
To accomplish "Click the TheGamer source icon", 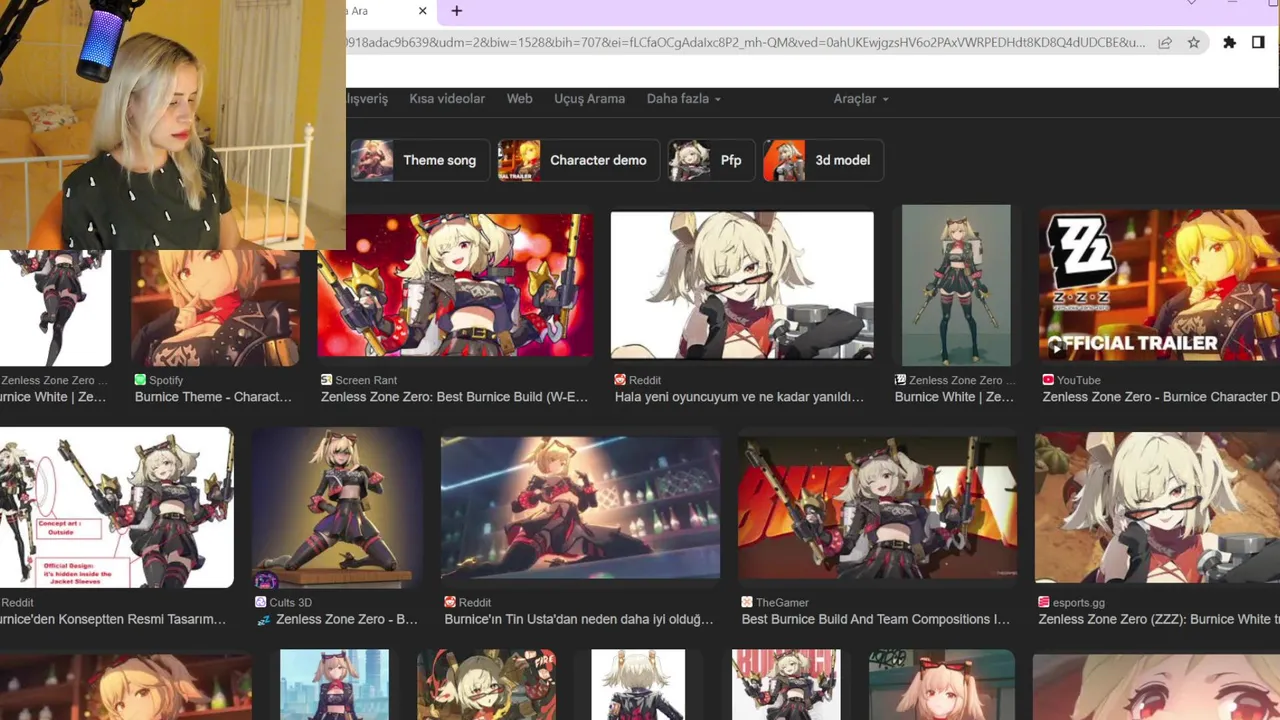I will pyautogui.click(x=746, y=602).
